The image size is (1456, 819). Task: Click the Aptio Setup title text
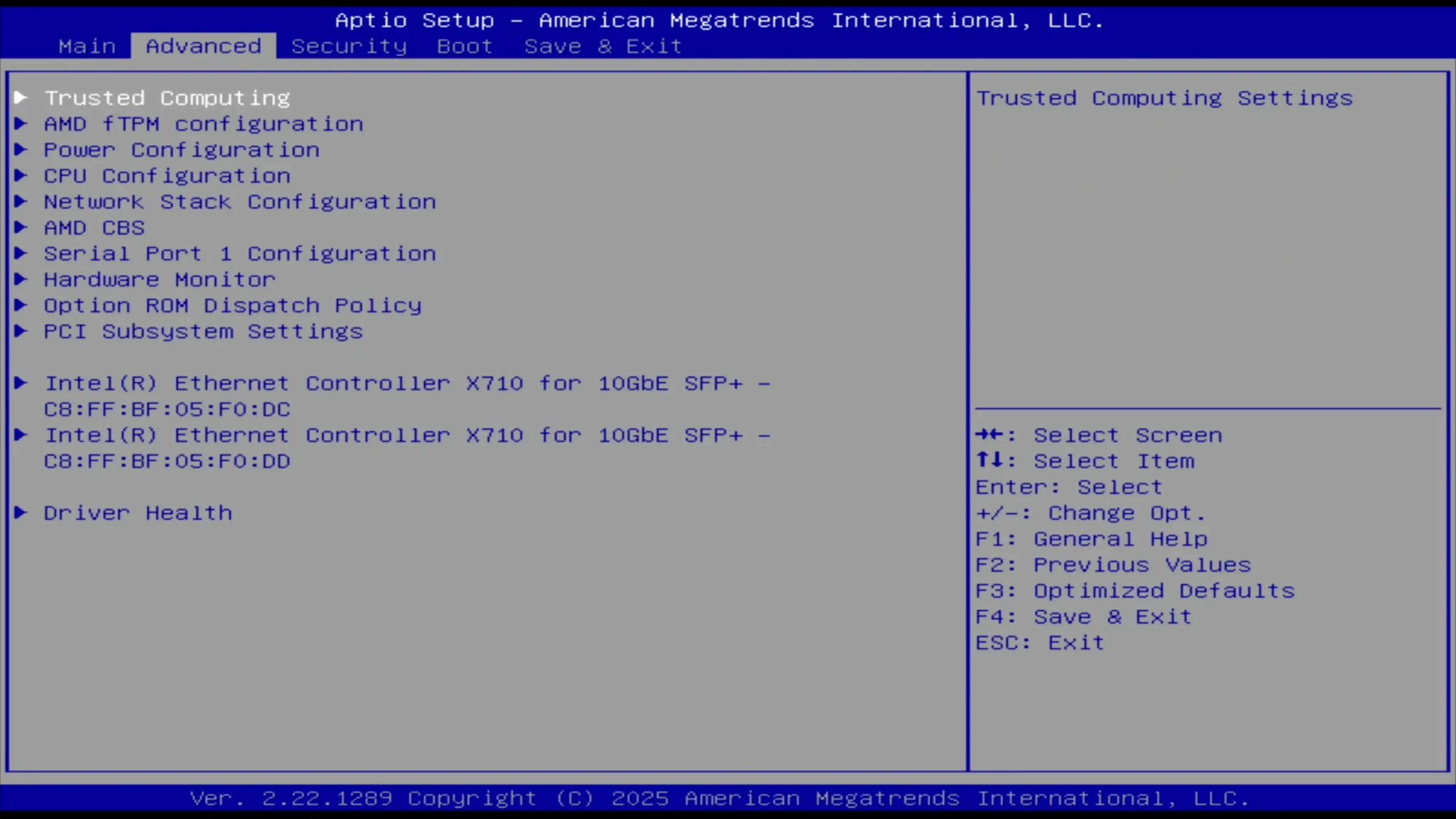tap(719, 20)
